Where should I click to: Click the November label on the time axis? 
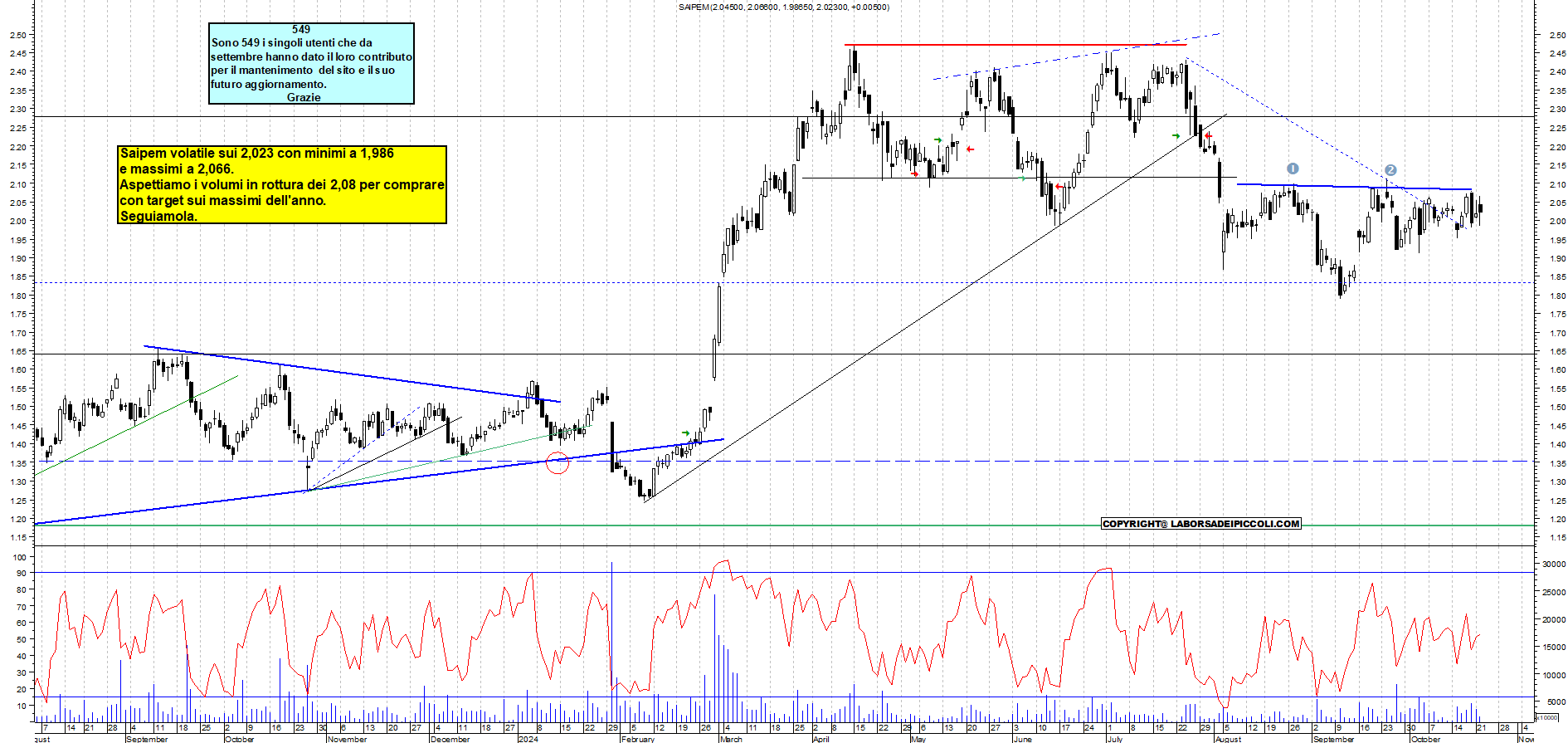click(x=347, y=739)
